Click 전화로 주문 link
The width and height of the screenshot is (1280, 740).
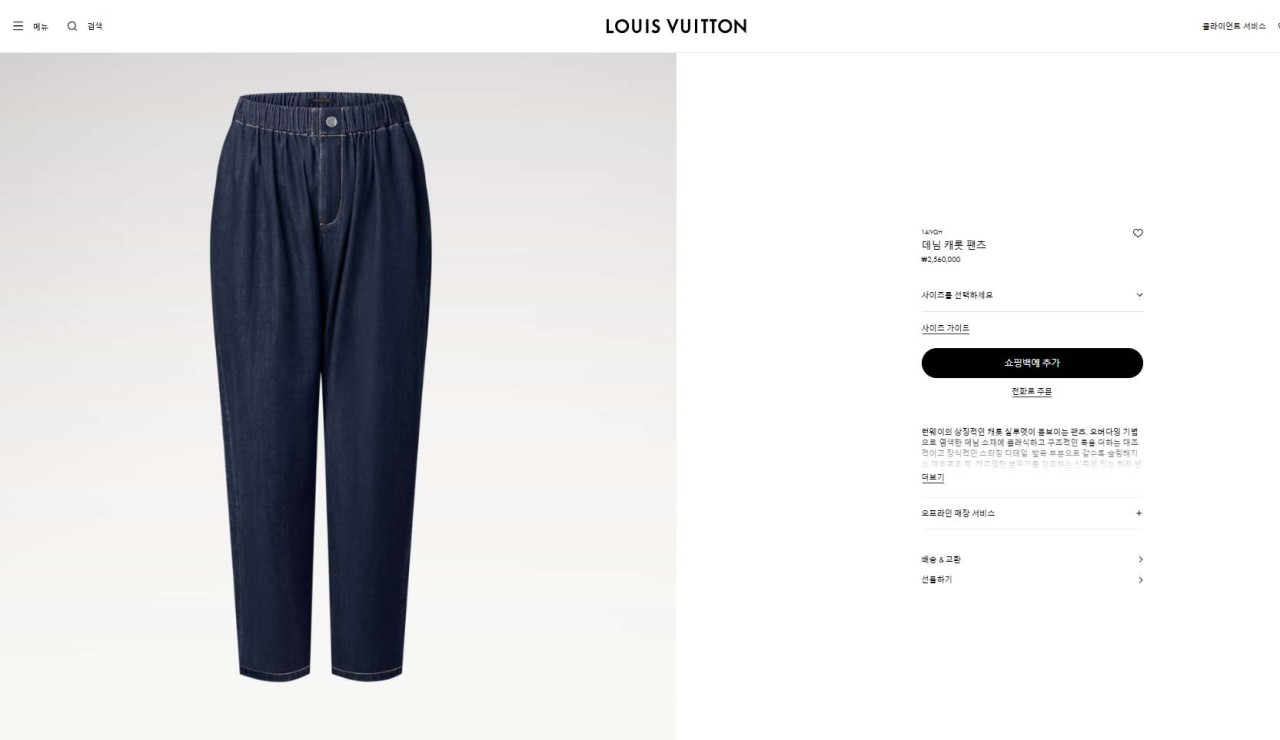pyautogui.click(x=1031, y=391)
